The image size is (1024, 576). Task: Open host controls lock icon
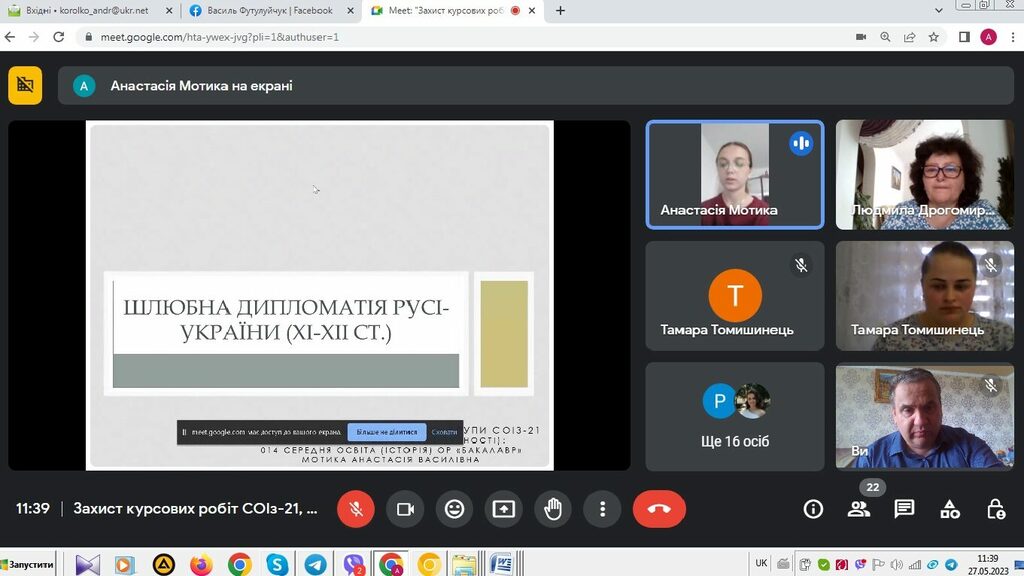(995, 509)
